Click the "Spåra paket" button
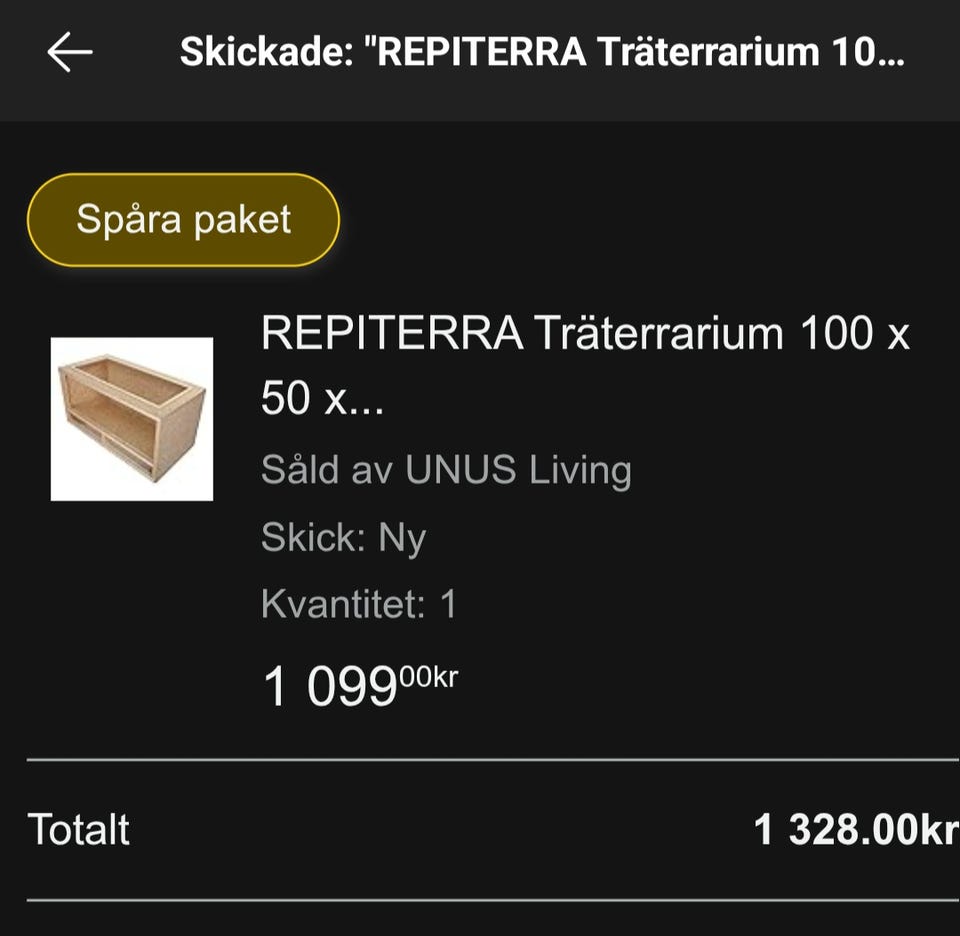This screenshot has width=960, height=936. pos(183,220)
